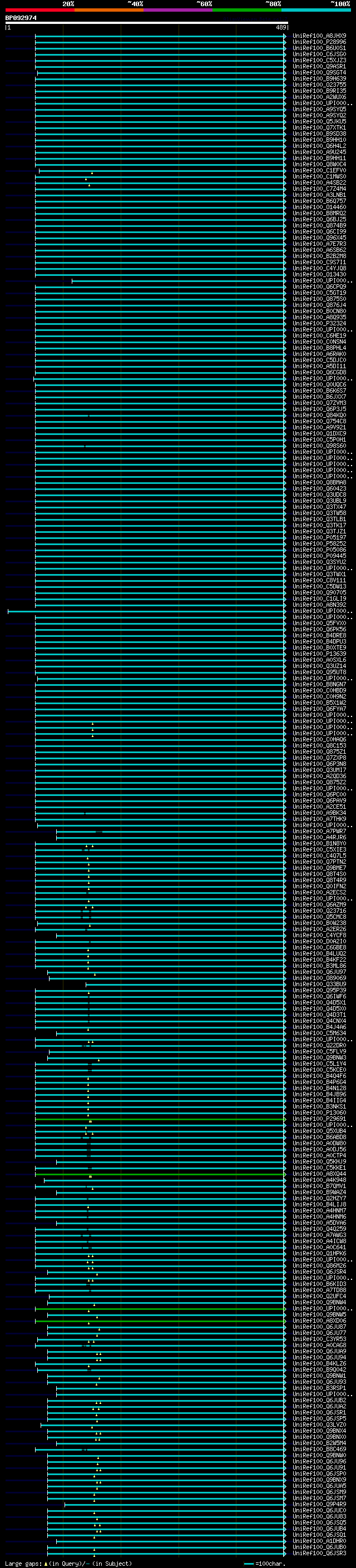Select hit label UniRef100_A6SB62
The height and width of the screenshot is (1568, 356).
click(319, 250)
